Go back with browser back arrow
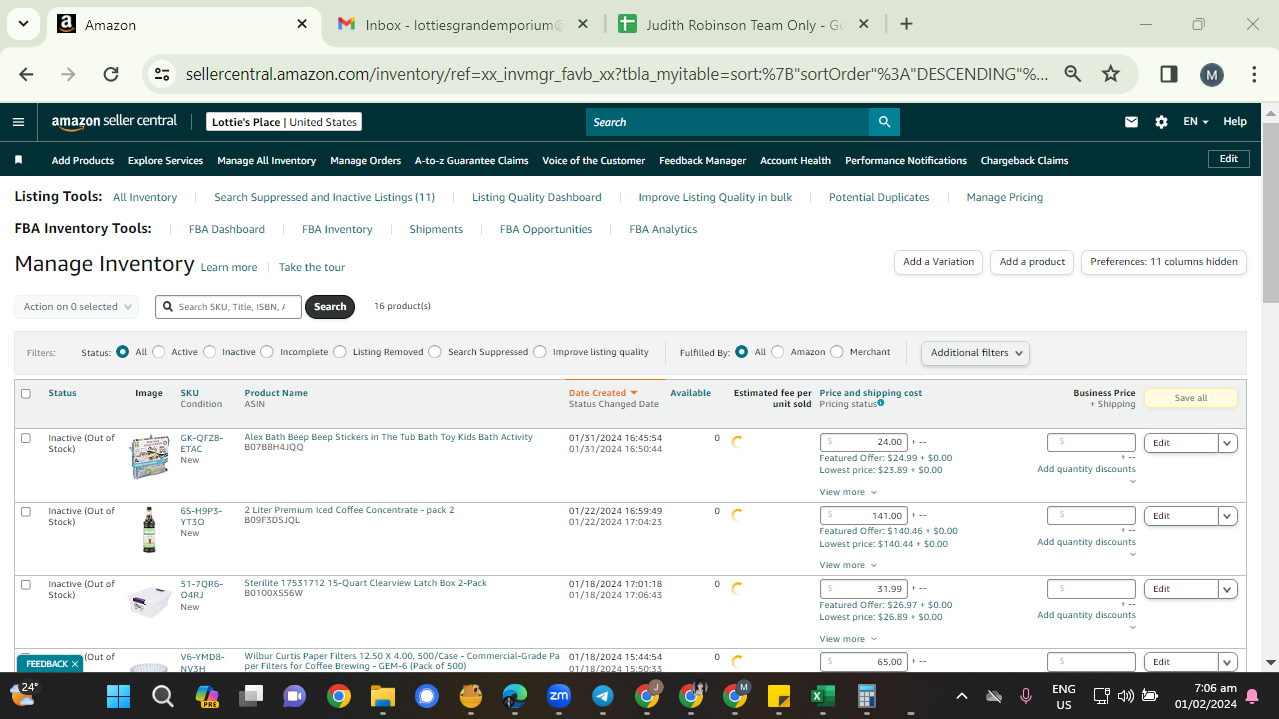 pyautogui.click(x=26, y=74)
